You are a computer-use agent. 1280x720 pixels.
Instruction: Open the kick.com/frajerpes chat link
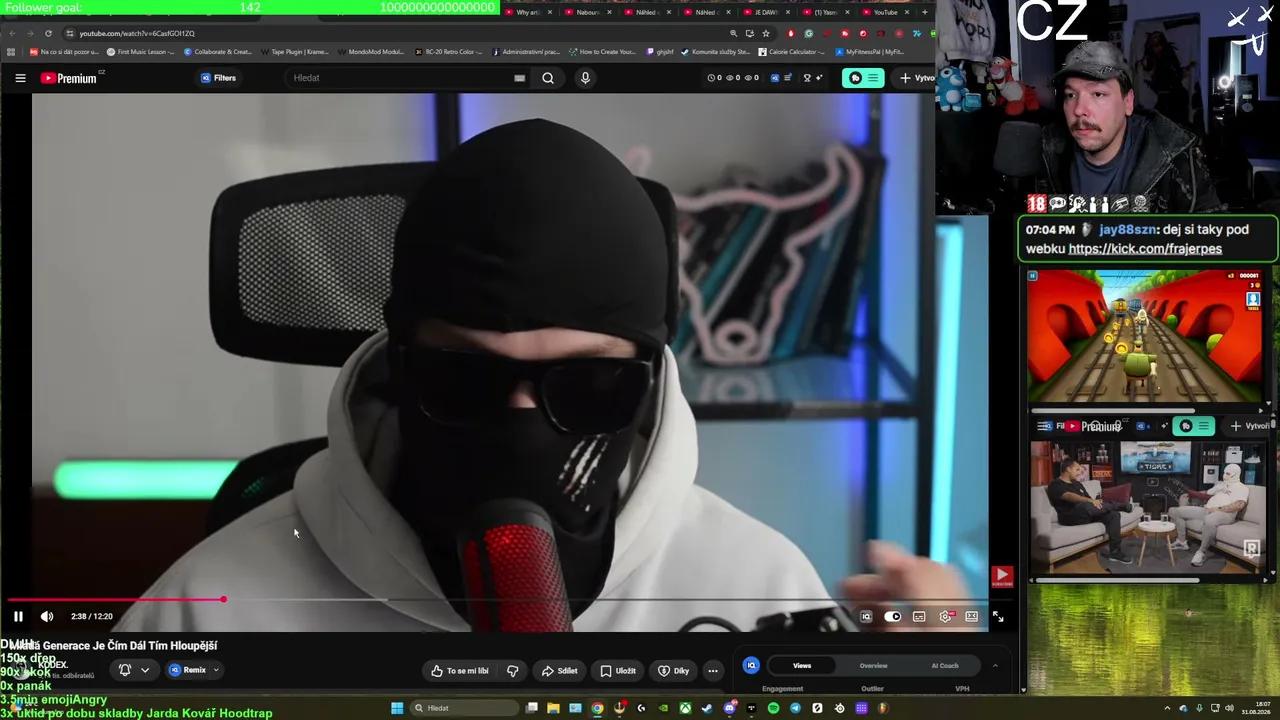click(1145, 249)
